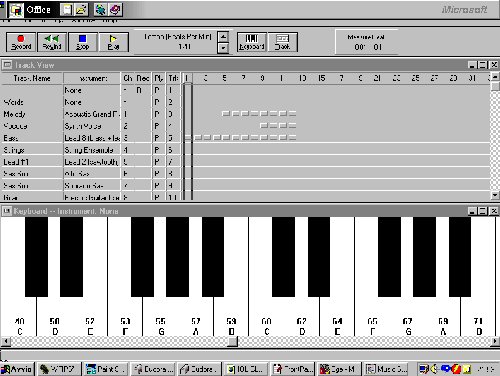Image resolution: width=500 pixels, height=376 pixels.
Task: Select the None instrument cell of Words
Action: tap(92, 102)
